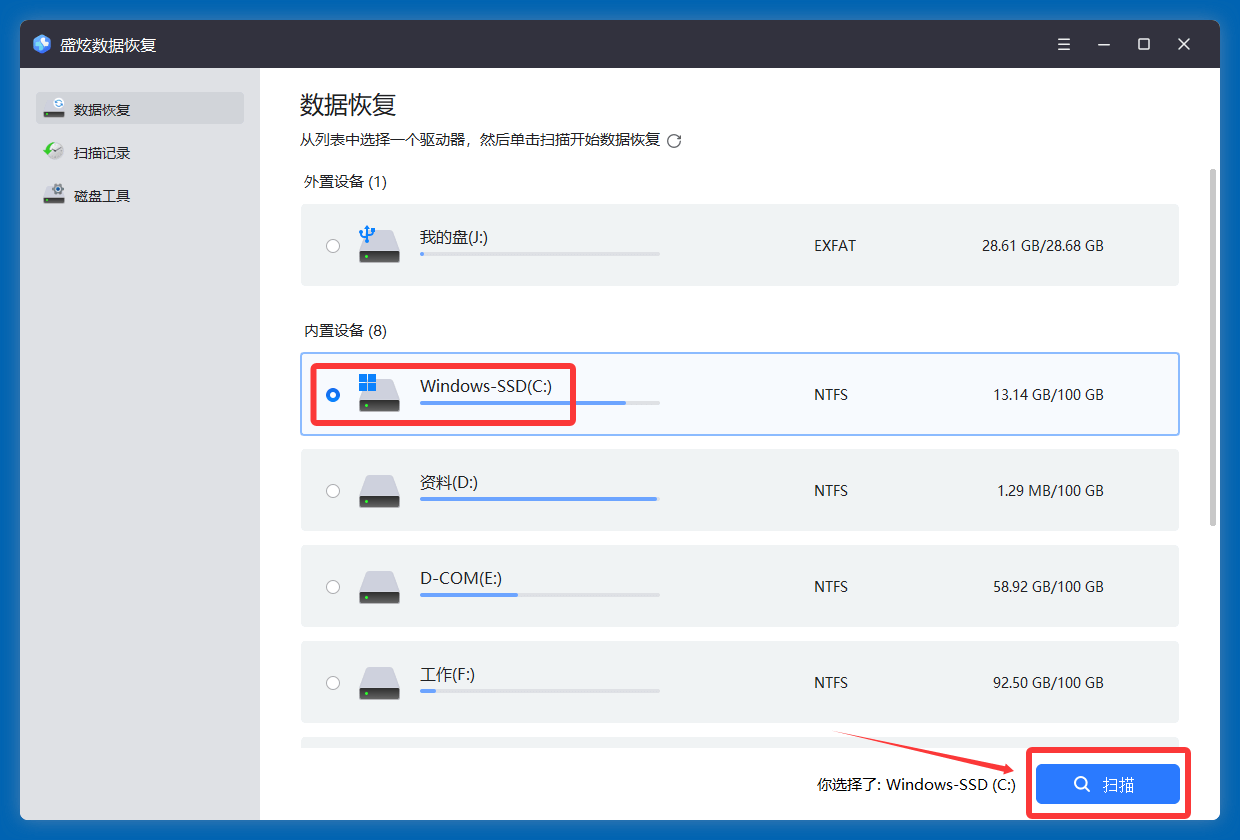The width and height of the screenshot is (1240, 840).
Task: Select the 工作(F:) drive radio button
Action: 333,682
